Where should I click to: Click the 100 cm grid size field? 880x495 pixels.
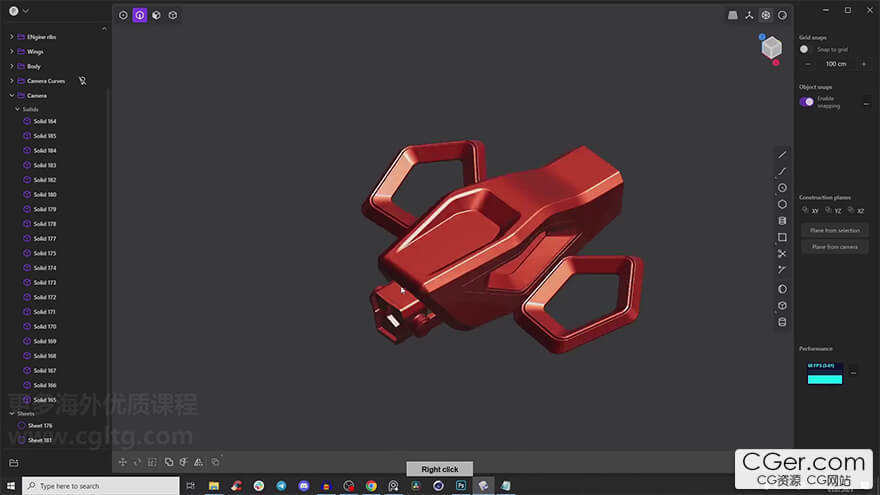(x=836, y=64)
